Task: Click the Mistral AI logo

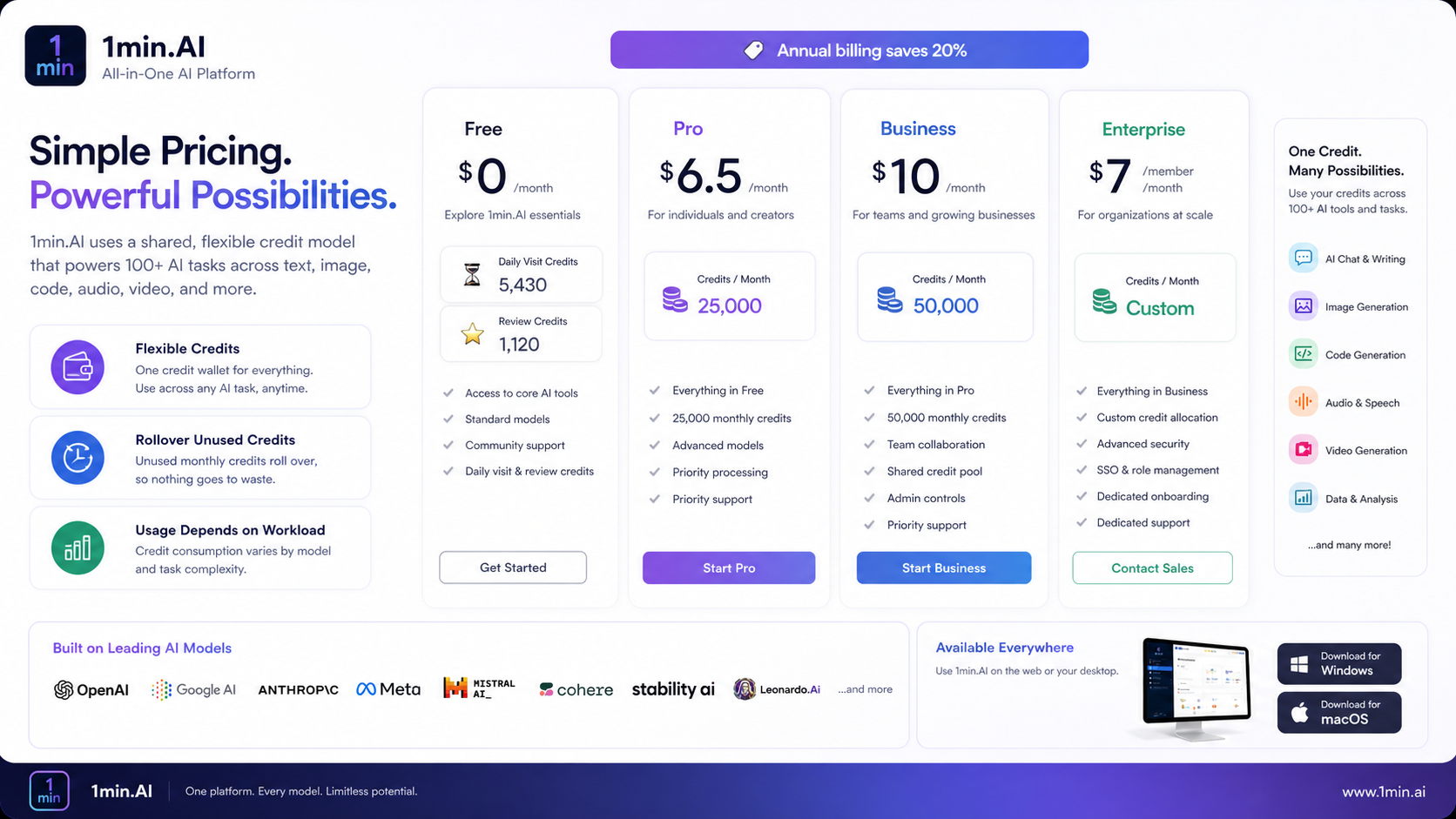Action: coord(479,688)
